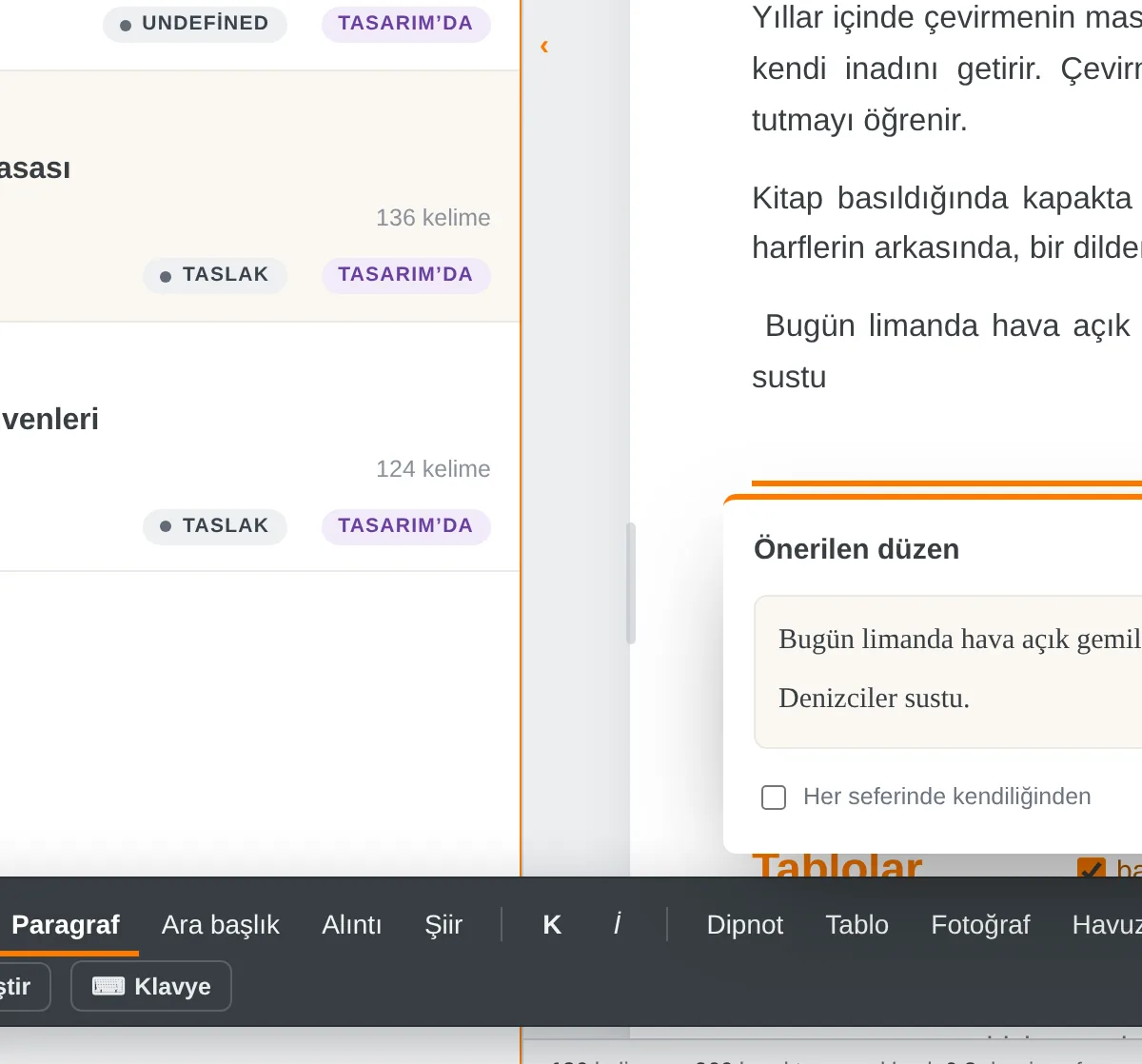Click the 'Önerilen düzen' heading
The height and width of the screenshot is (1064, 1142).
point(856,549)
